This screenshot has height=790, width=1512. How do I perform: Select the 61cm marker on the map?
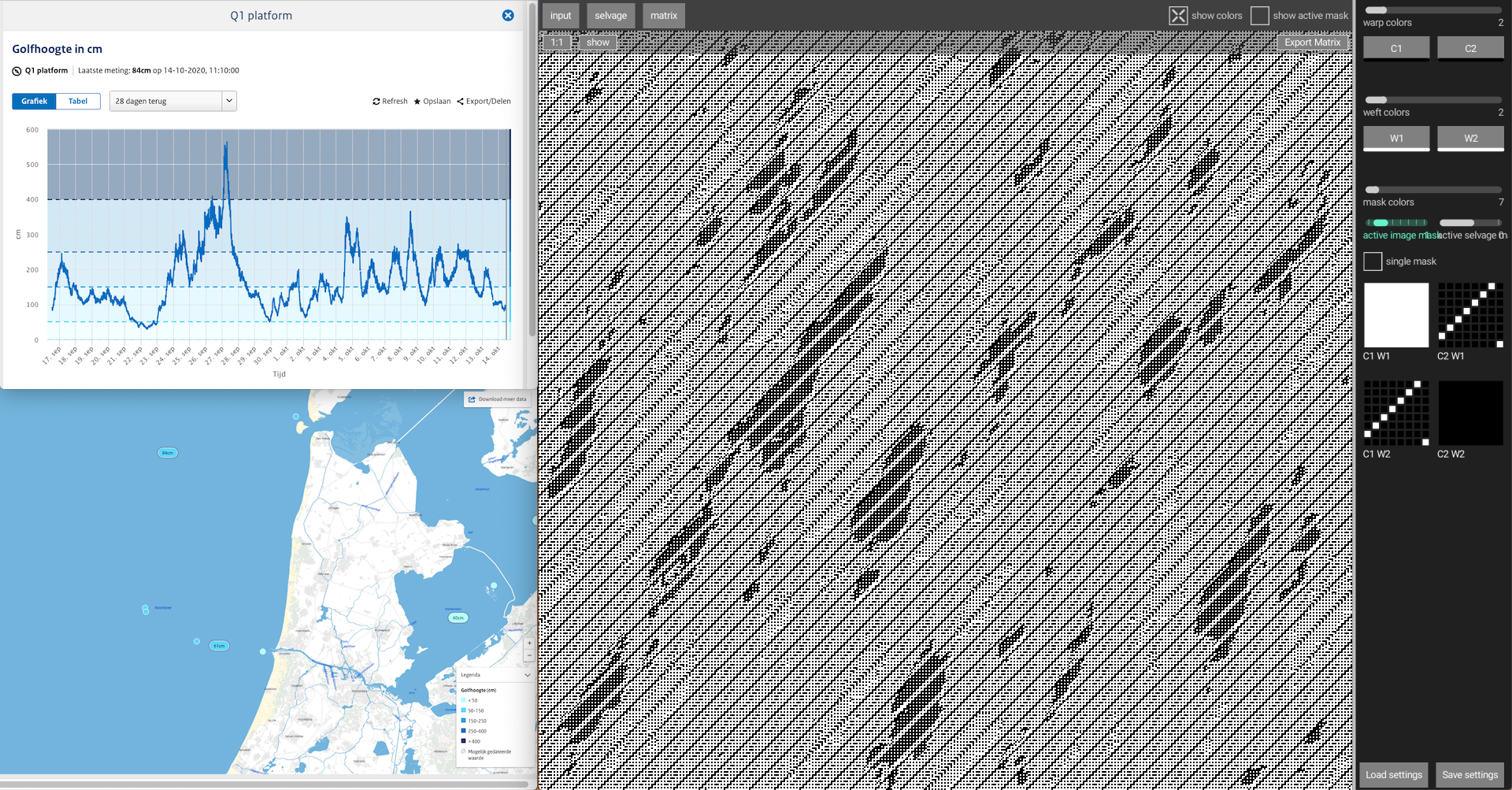click(219, 646)
